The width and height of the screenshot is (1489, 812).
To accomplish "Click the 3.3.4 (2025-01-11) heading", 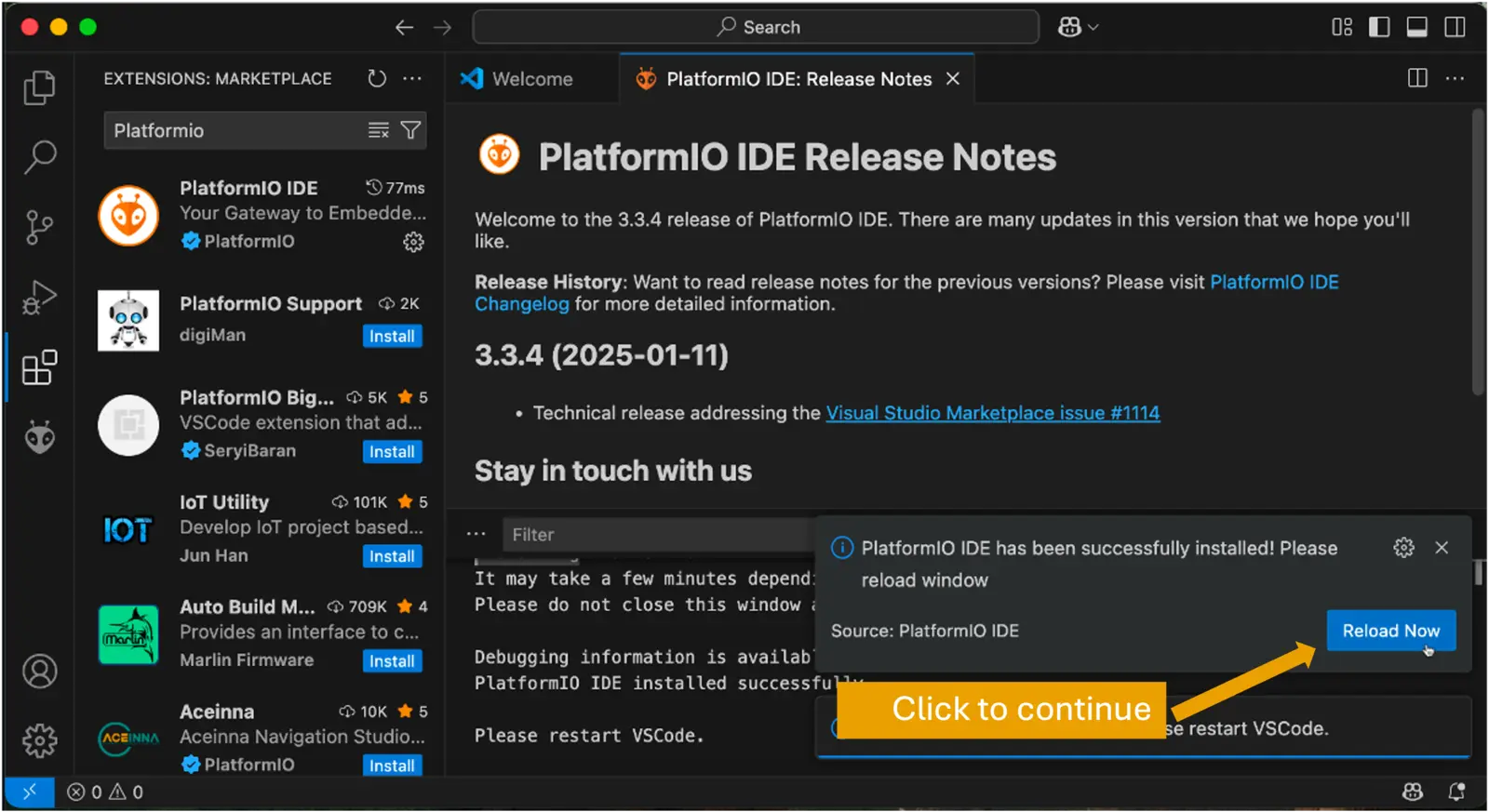I will point(601,355).
